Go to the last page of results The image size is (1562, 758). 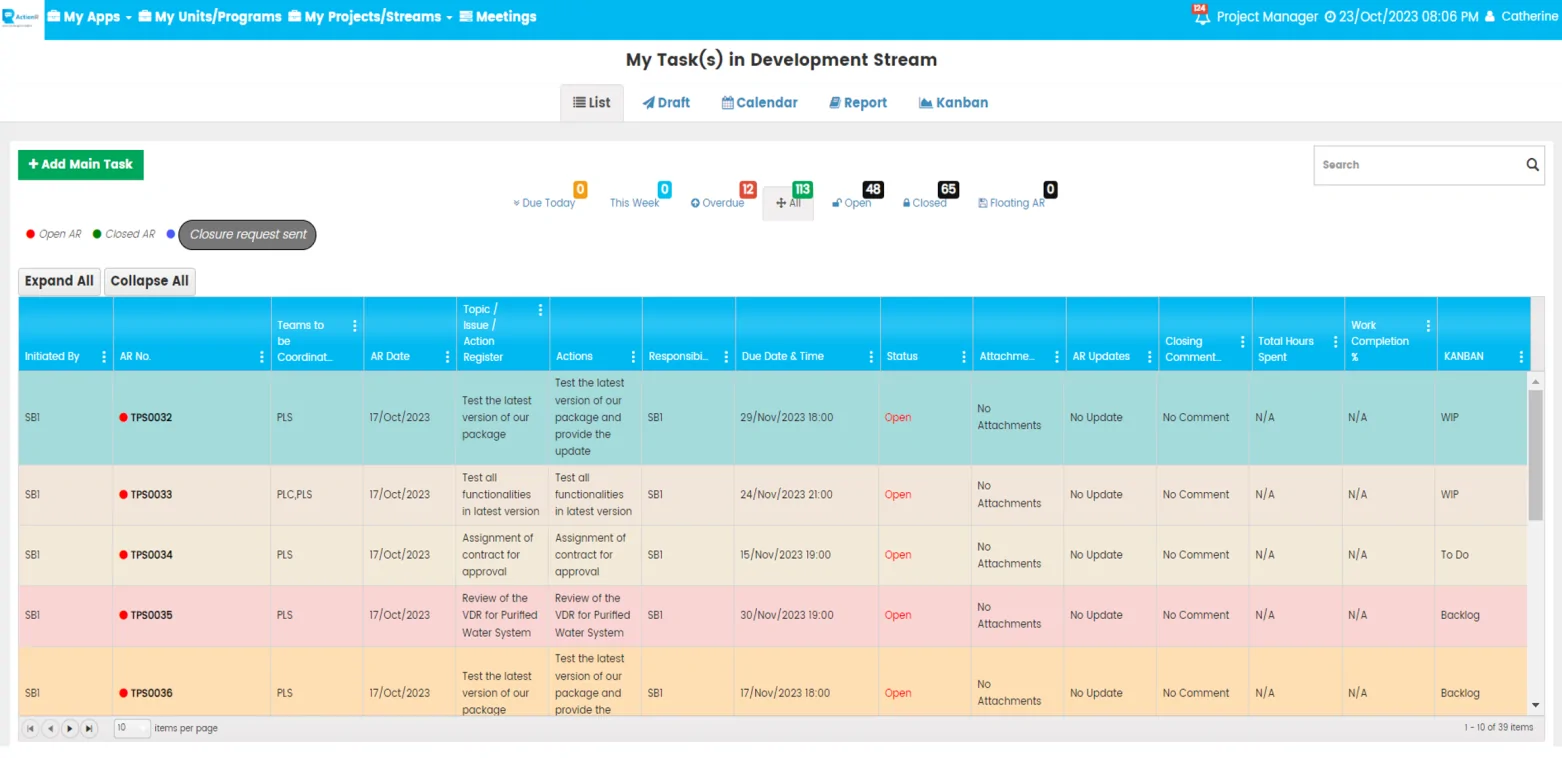[x=89, y=728]
